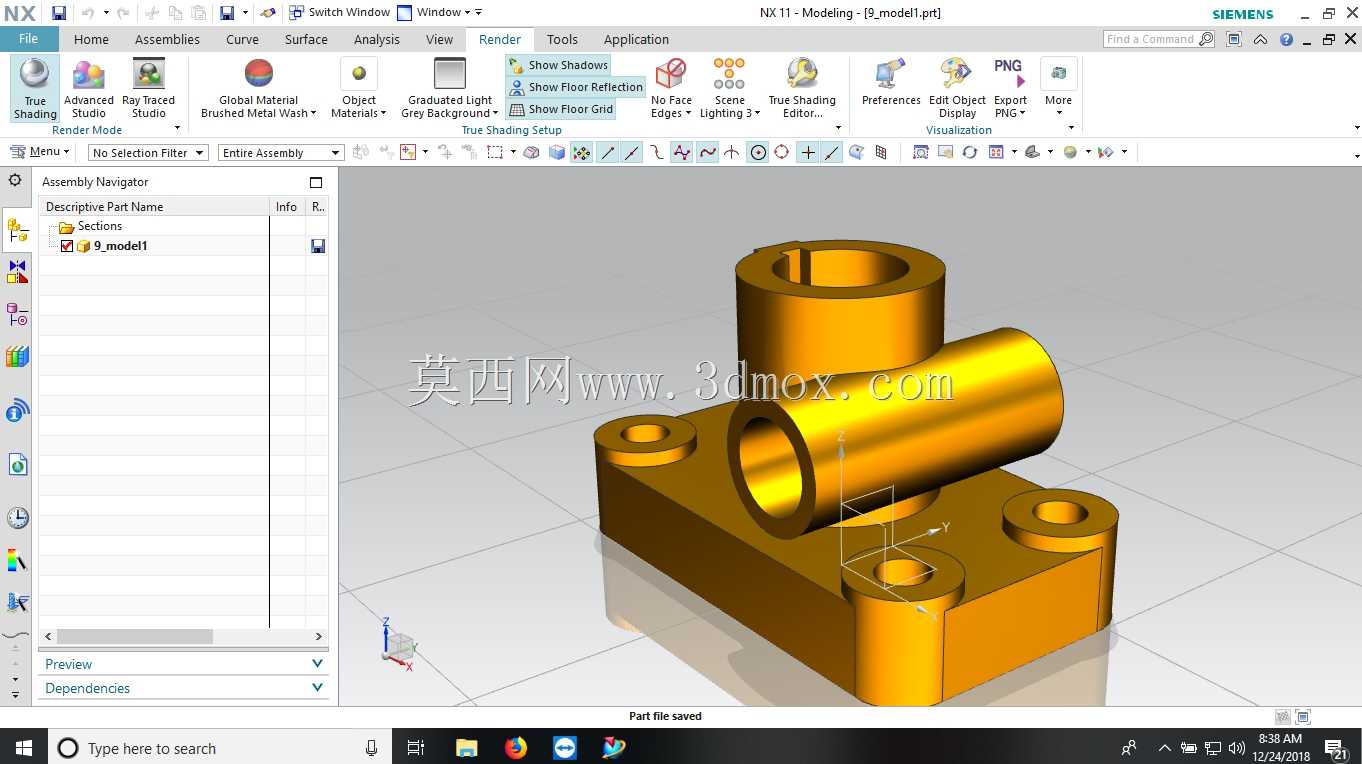Switch to the Analysis tab

tap(377, 39)
